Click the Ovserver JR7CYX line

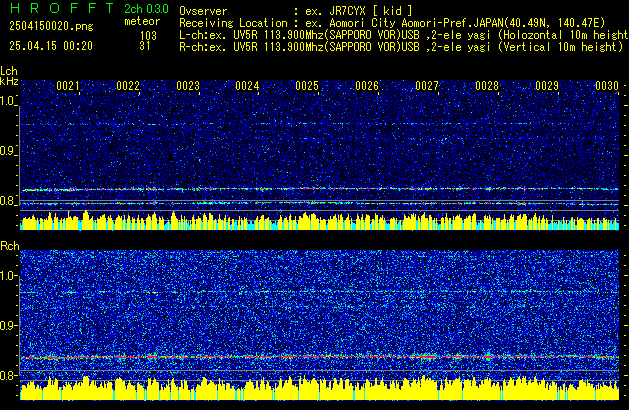(x=296, y=11)
